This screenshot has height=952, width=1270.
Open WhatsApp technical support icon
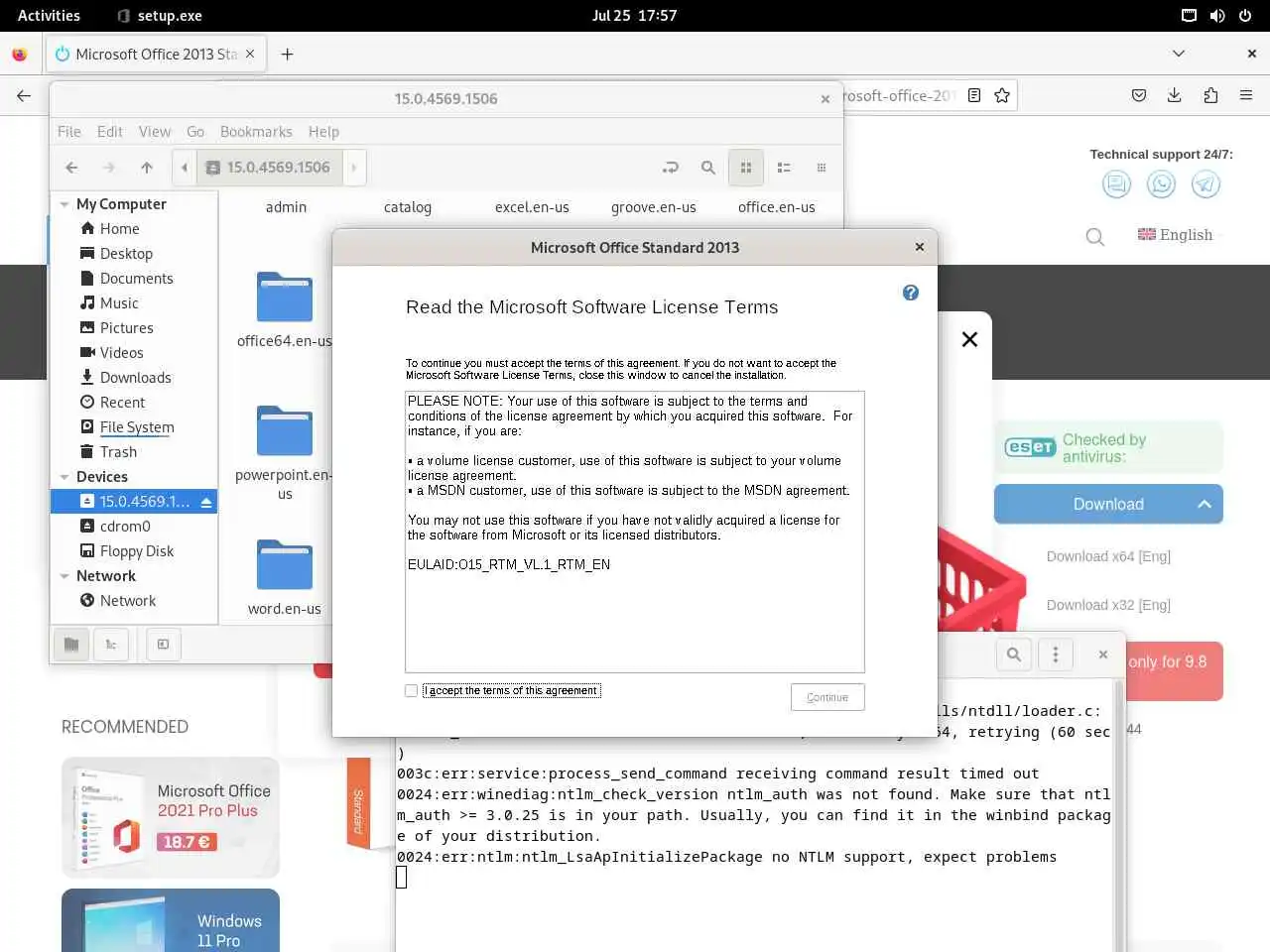(1161, 184)
